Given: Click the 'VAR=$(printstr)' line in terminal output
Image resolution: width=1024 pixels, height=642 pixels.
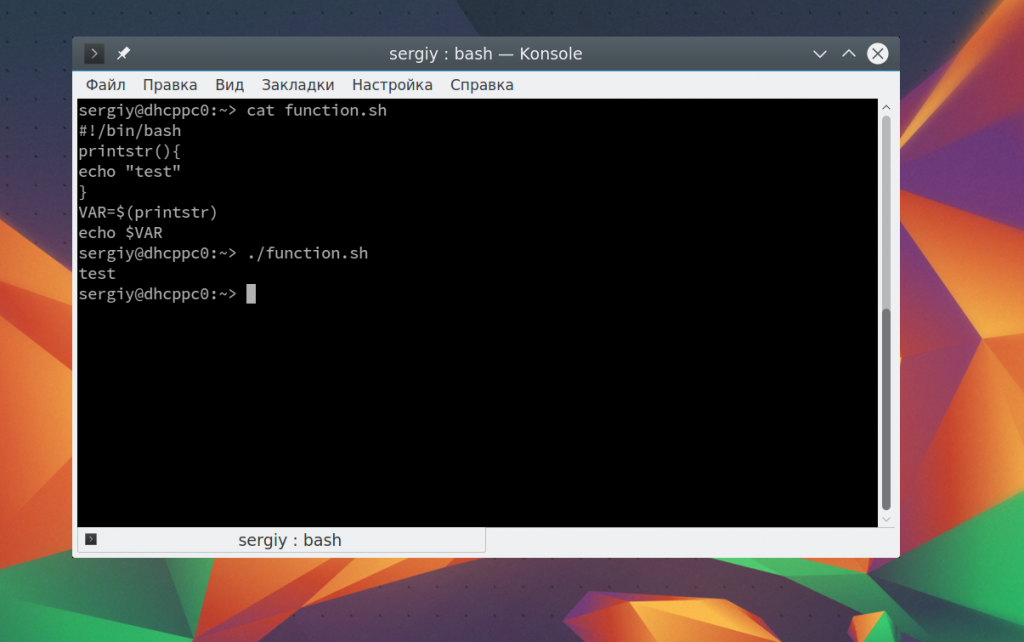Looking at the screenshot, I should point(148,212).
